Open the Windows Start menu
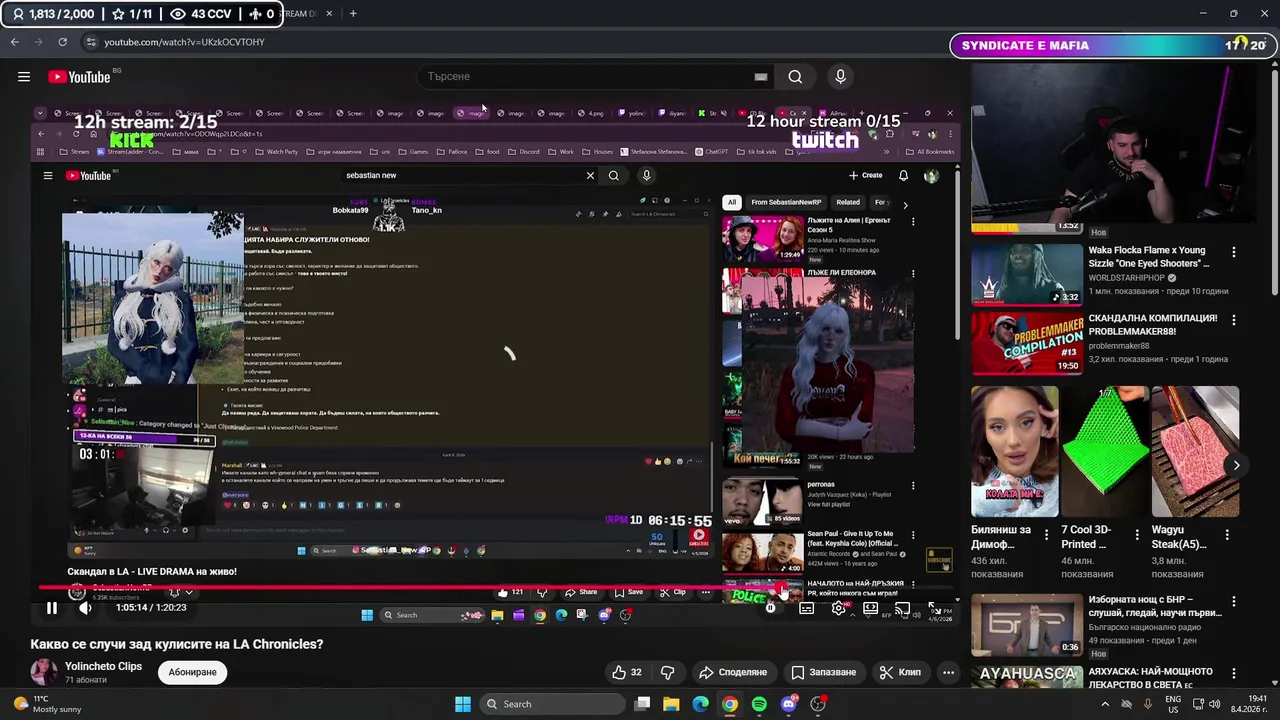The image size is (1280, 720). pyautogui.click(x=463, y=704)
